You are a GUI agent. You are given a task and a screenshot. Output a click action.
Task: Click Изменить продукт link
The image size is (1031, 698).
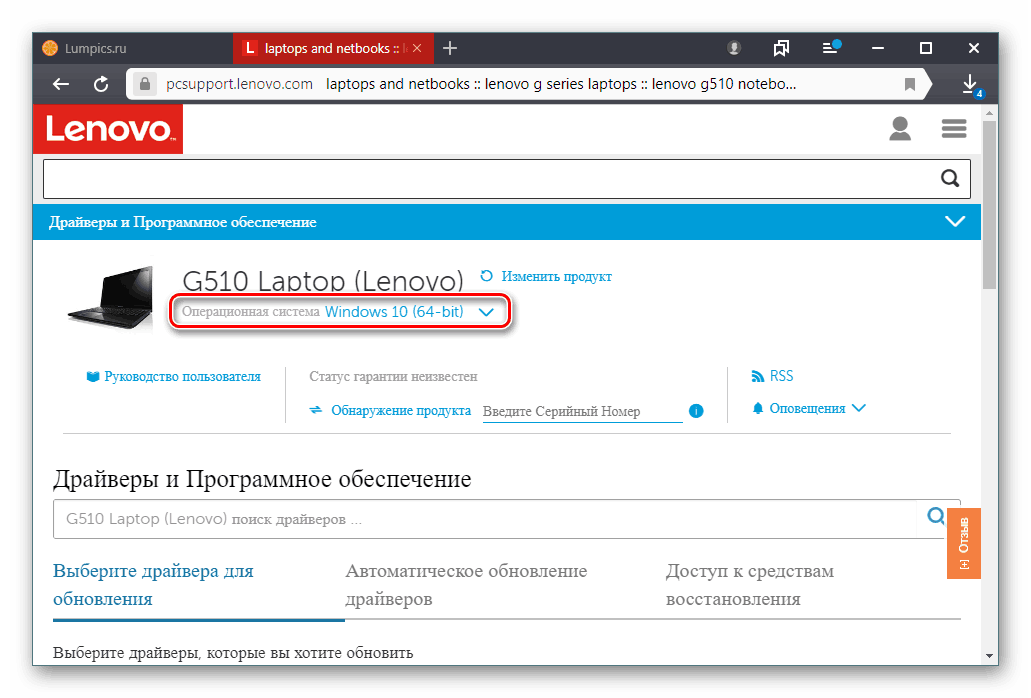coord(556,277)
